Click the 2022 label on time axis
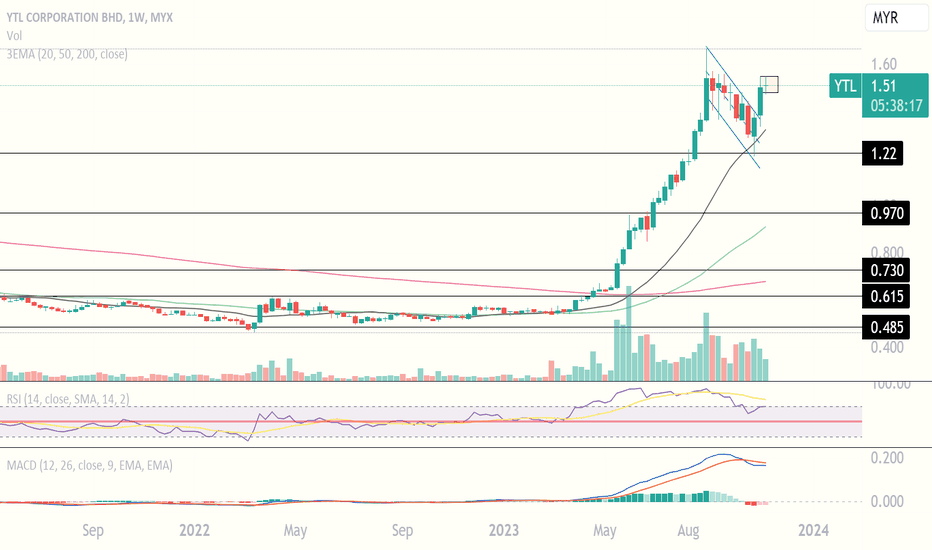This screenshot has height=550, width=932. 194,530
